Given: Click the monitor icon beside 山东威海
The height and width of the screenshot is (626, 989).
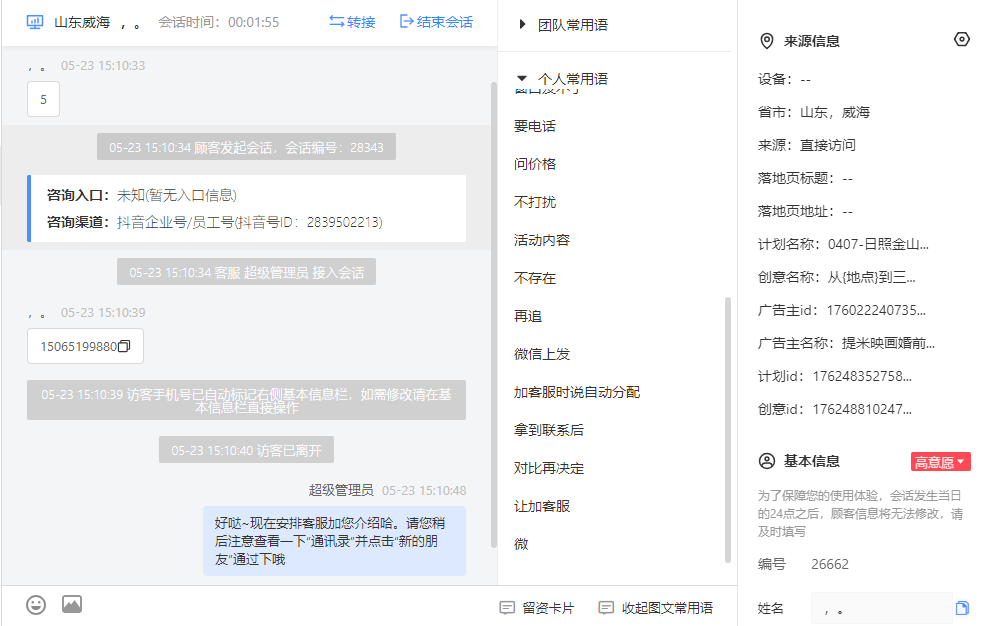Looking at the screenshot, I should tap(35, 22).
